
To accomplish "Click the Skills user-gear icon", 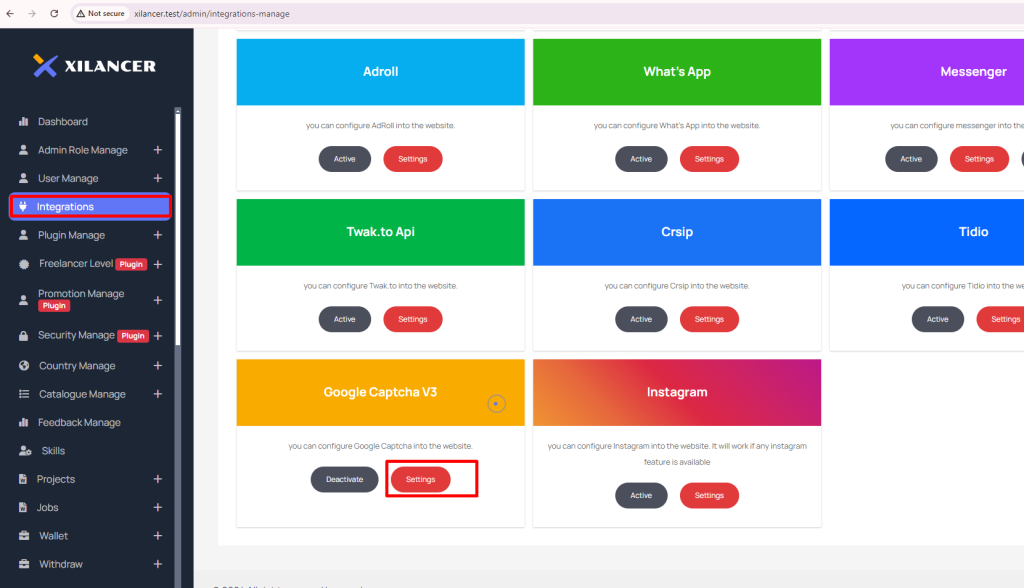I will tap(25, 451).
